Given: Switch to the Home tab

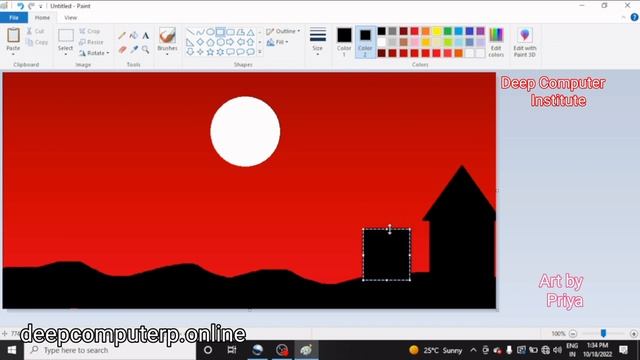Looking at the screenshot, I should [x=42, y=18].
